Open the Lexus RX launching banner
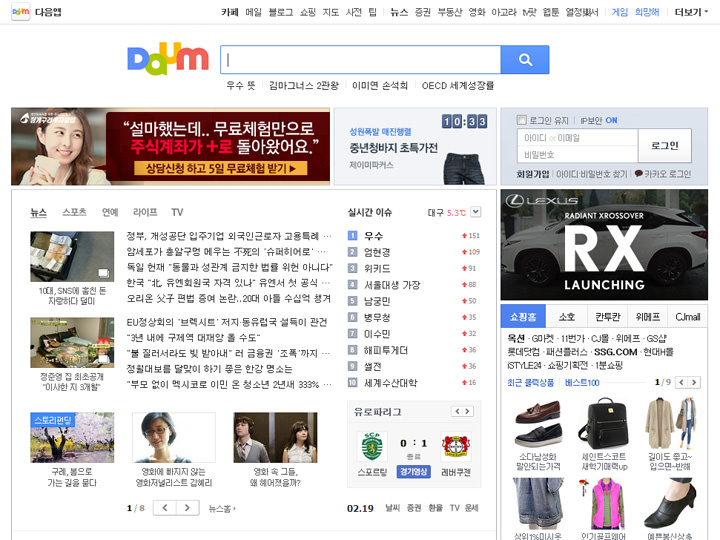720x540 pixels. click(604, 245)
